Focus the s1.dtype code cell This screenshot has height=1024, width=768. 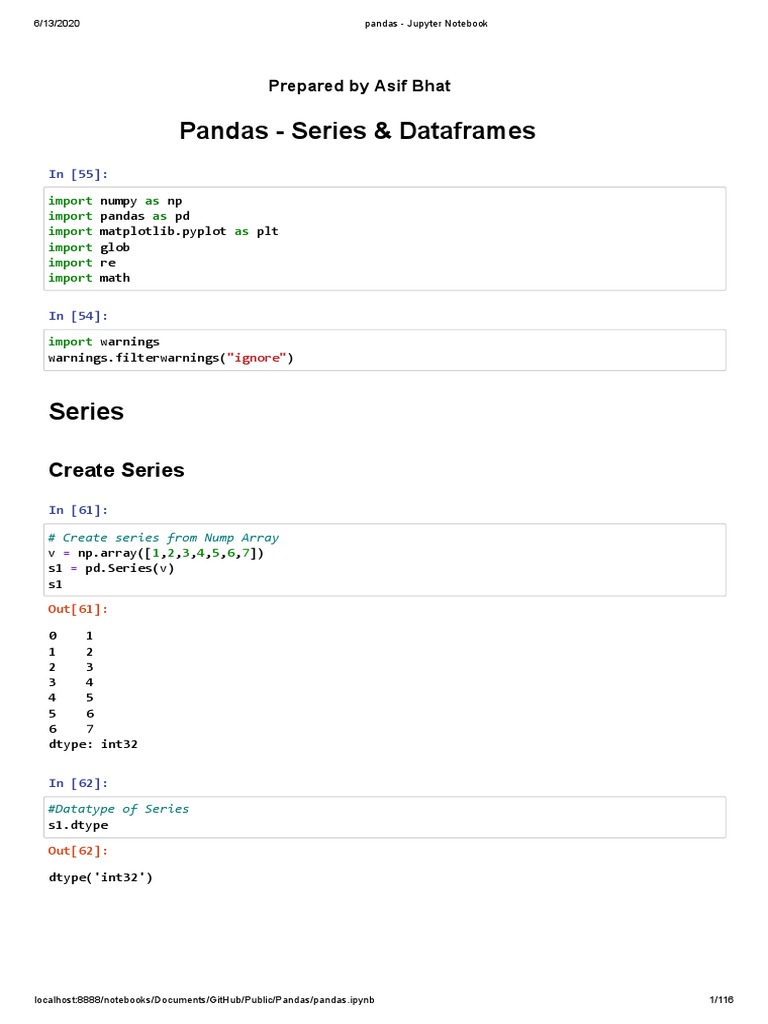point(384,817)
